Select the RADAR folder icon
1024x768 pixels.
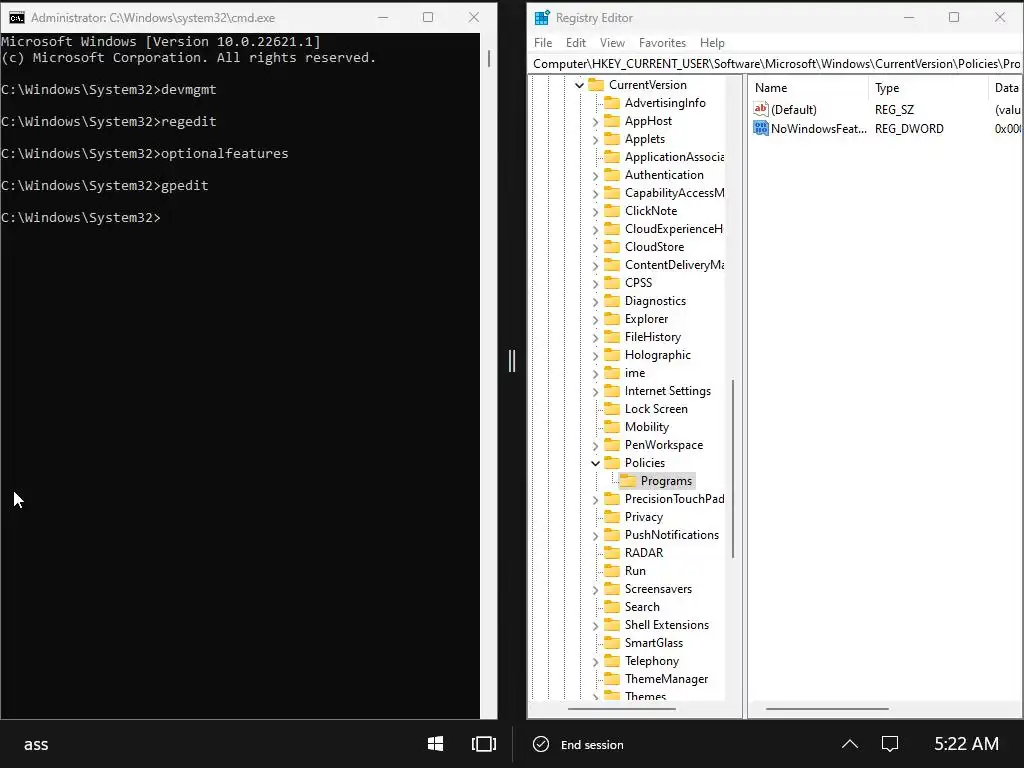pos(612,553)
